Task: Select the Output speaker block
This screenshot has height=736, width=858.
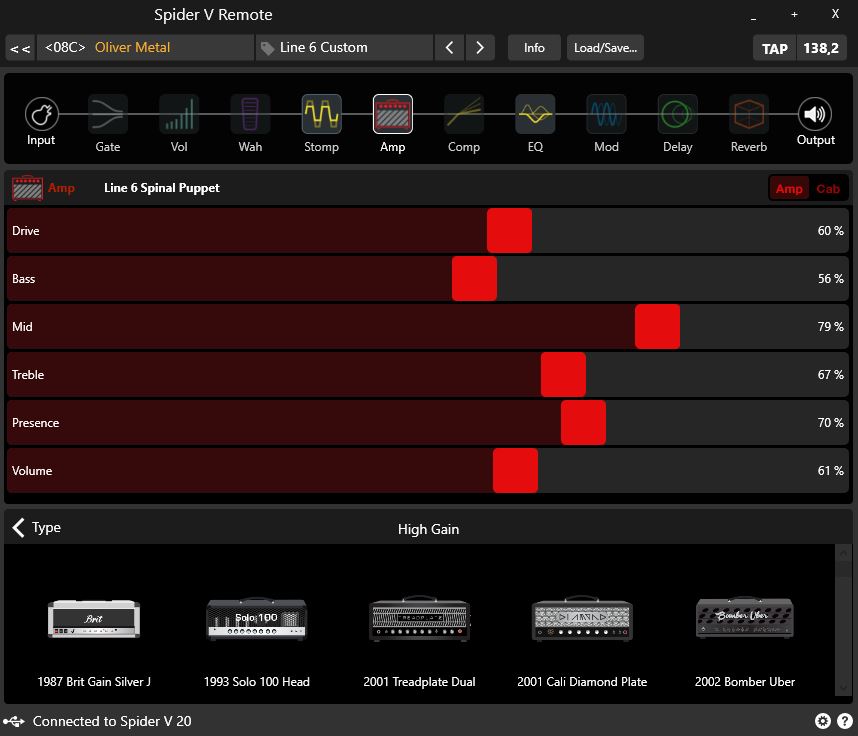Action: (815, 114)
